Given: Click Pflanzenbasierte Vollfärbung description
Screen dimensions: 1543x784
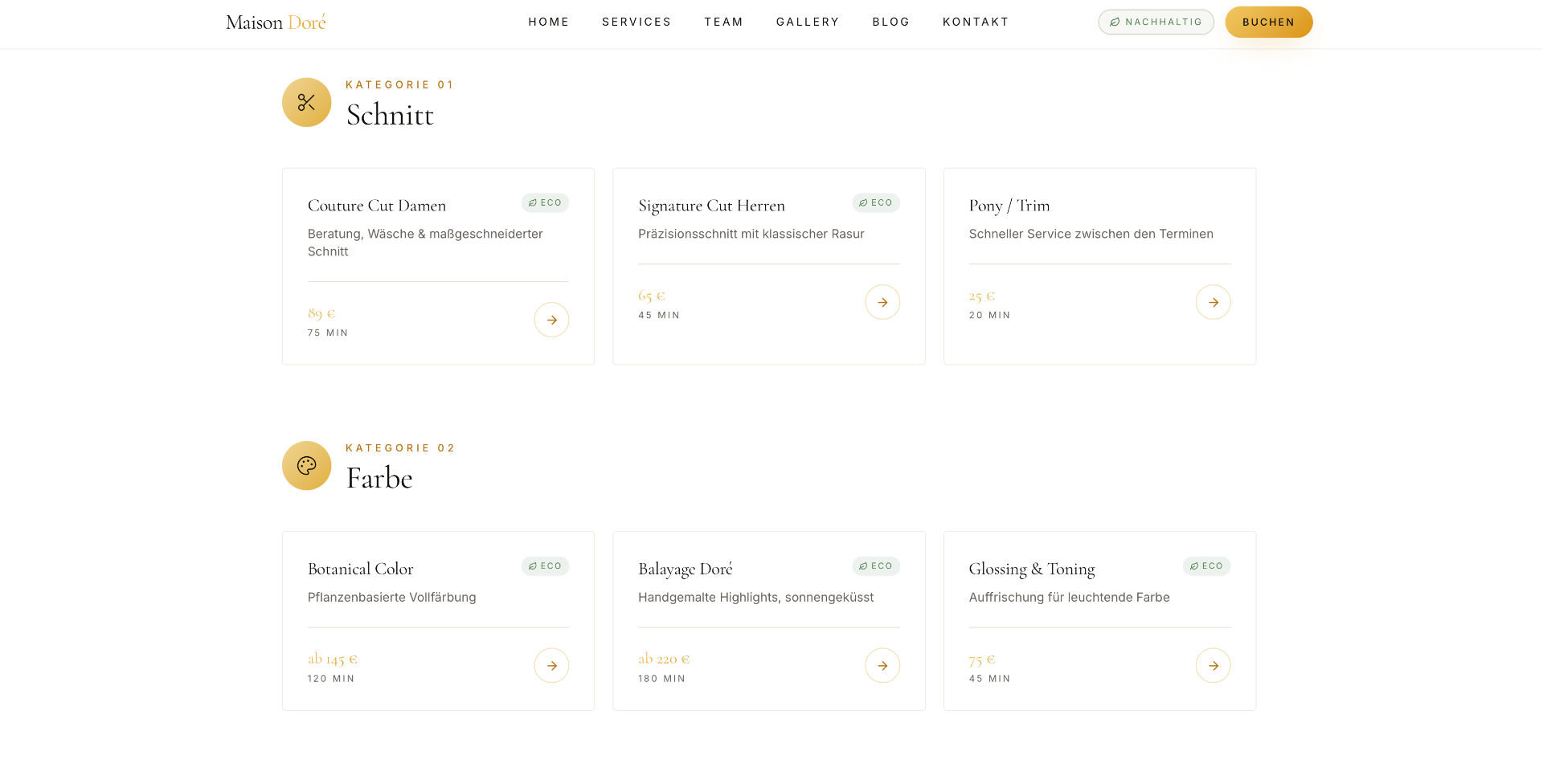Looking at the screenshot, I should coord(391,597).
